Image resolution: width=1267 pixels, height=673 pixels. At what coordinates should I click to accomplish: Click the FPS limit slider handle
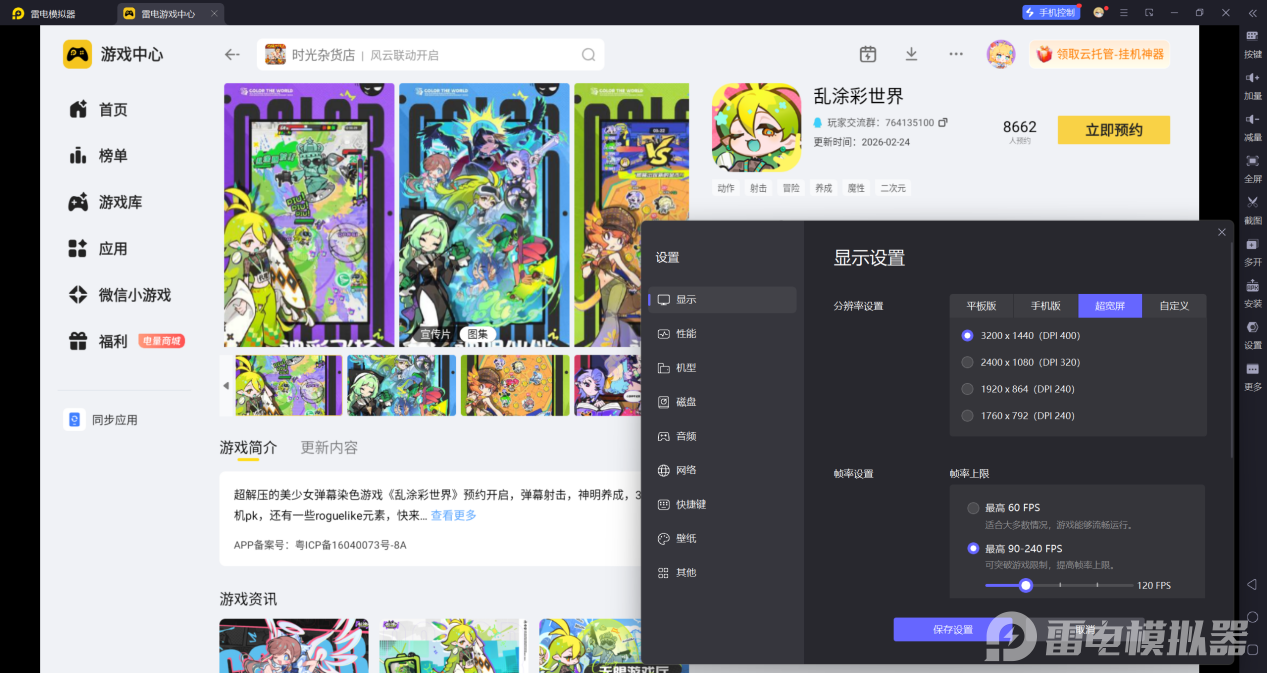(1025, 585)
